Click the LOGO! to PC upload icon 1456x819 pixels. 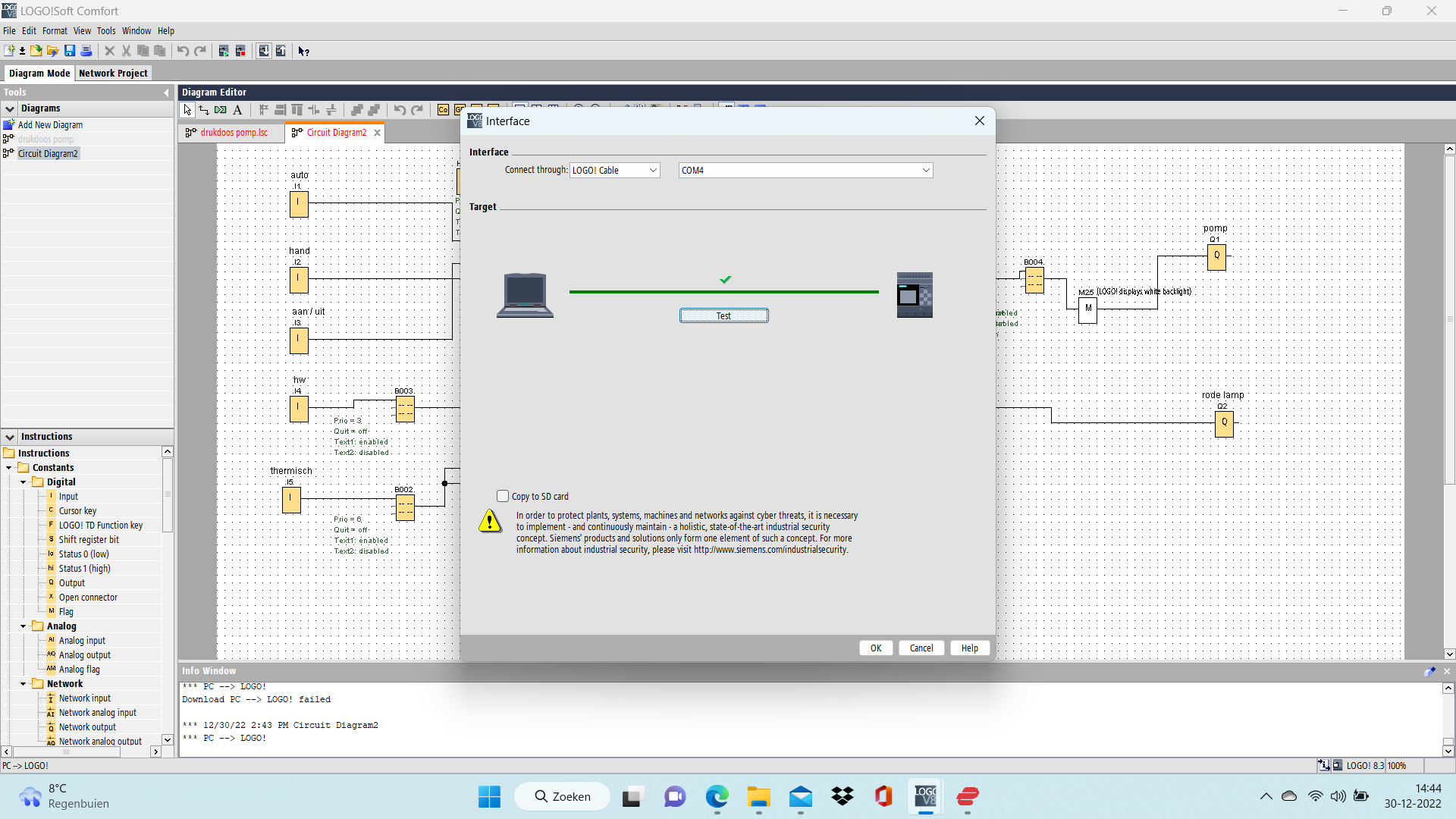[x=281, y=51]
